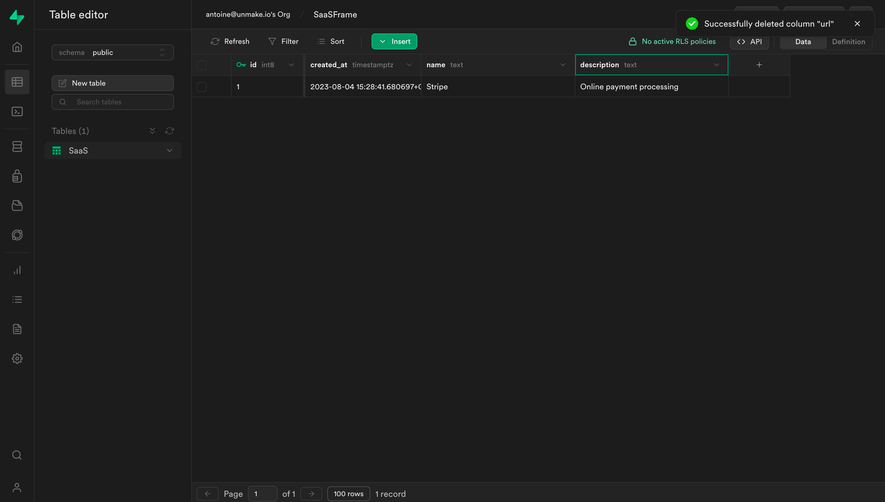This screenshot has height=502, width=885.
Task: Click the page number input field
Action: [262, 494]
